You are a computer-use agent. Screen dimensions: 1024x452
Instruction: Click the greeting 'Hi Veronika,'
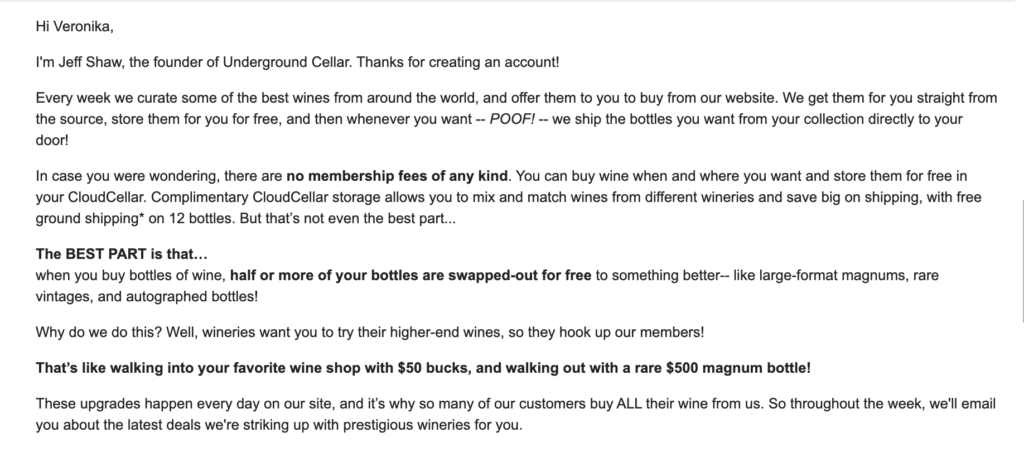click(74, 27)
